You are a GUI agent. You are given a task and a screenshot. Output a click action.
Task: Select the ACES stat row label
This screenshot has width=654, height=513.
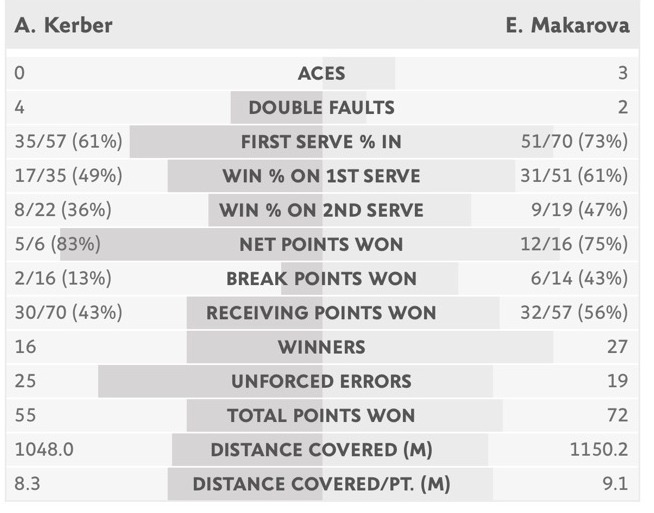tap(322, 73)
